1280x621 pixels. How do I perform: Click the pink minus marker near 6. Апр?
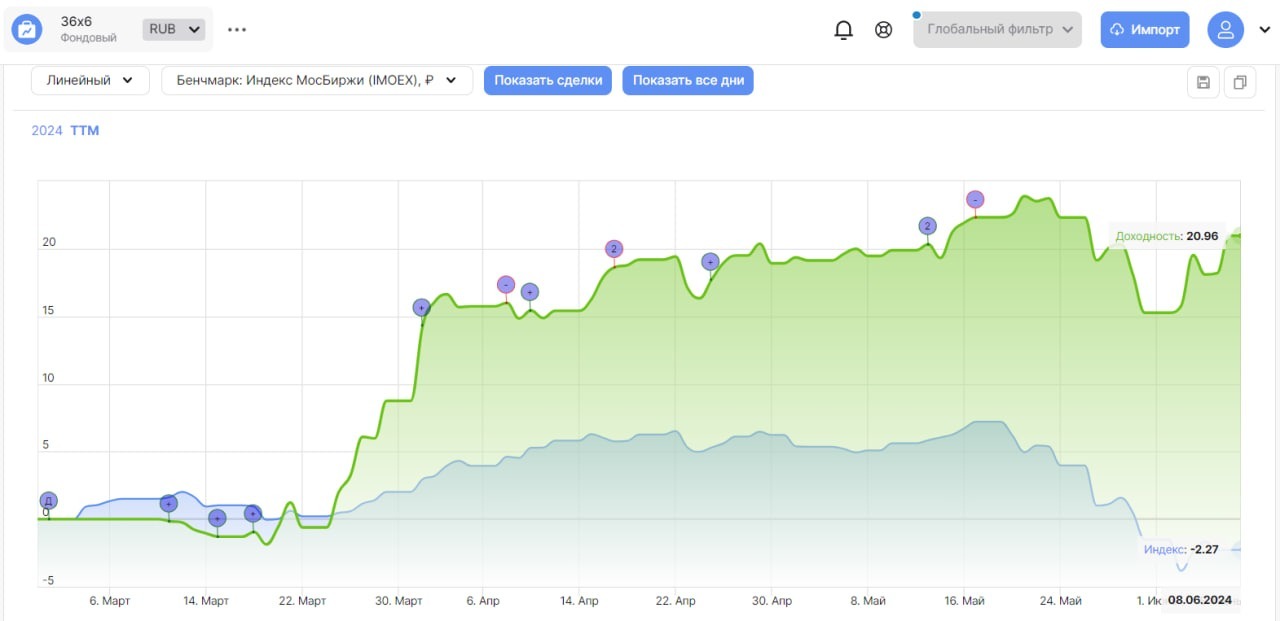(506, 285)
